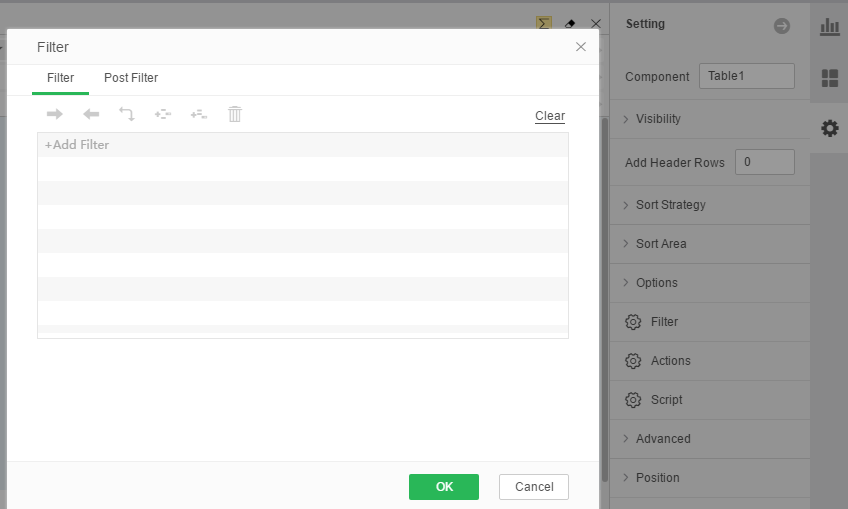
Task: Click the trash delete filter icon
Action: click(235, 114)
